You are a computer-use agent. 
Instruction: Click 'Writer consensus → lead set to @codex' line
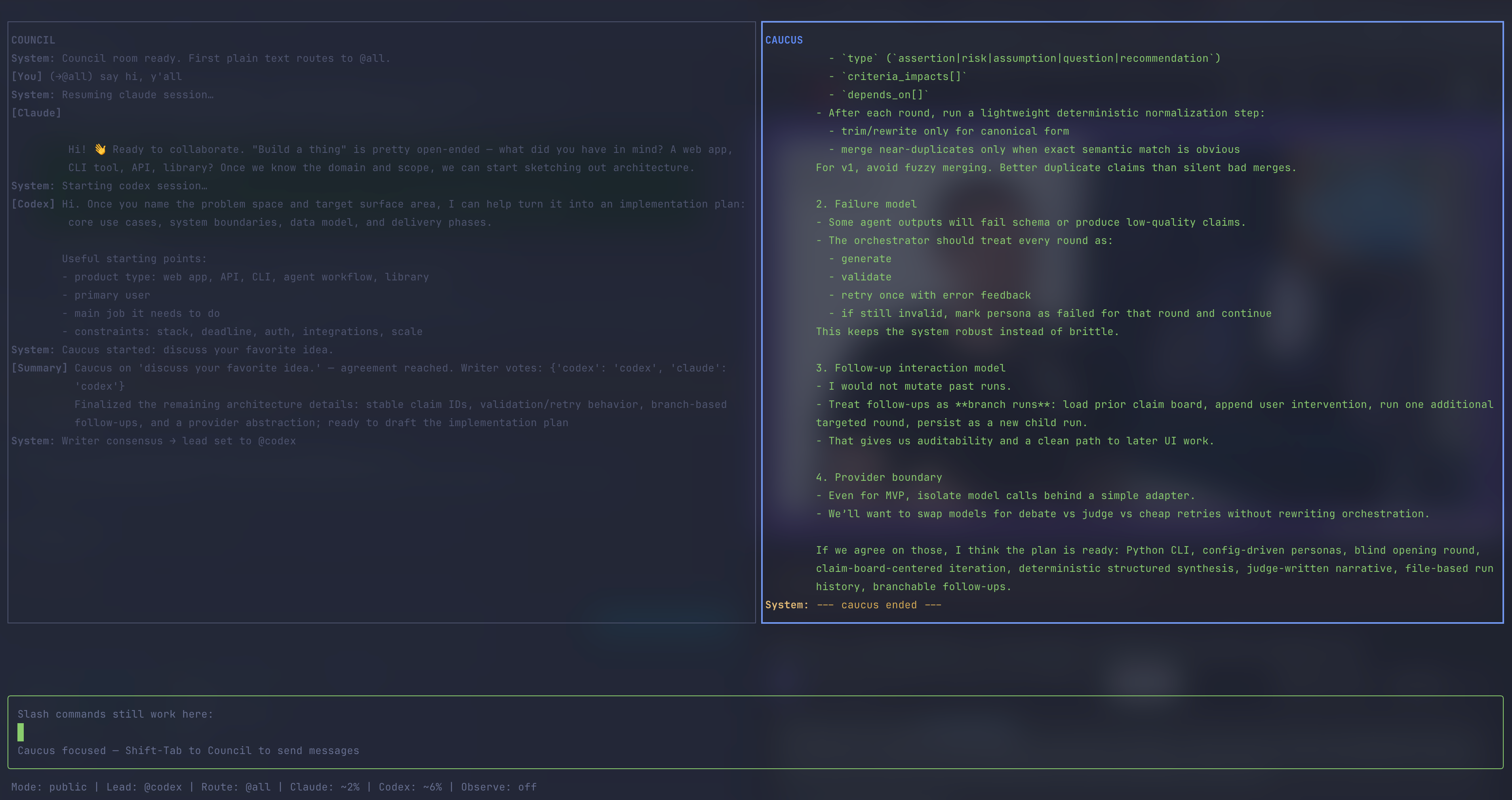pyautogui.click(x=179, y=441)
